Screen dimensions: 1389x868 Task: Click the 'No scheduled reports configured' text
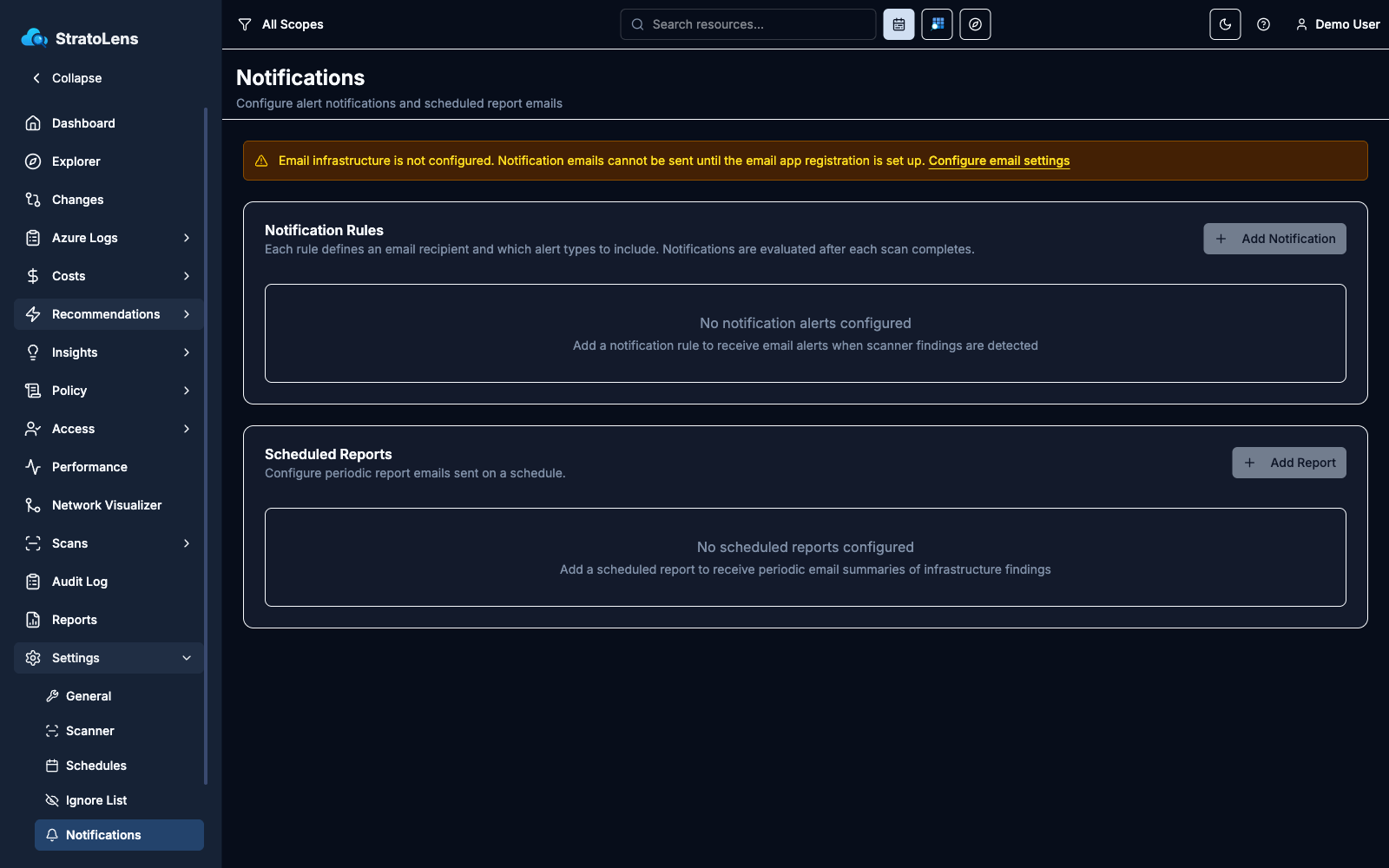806,547
